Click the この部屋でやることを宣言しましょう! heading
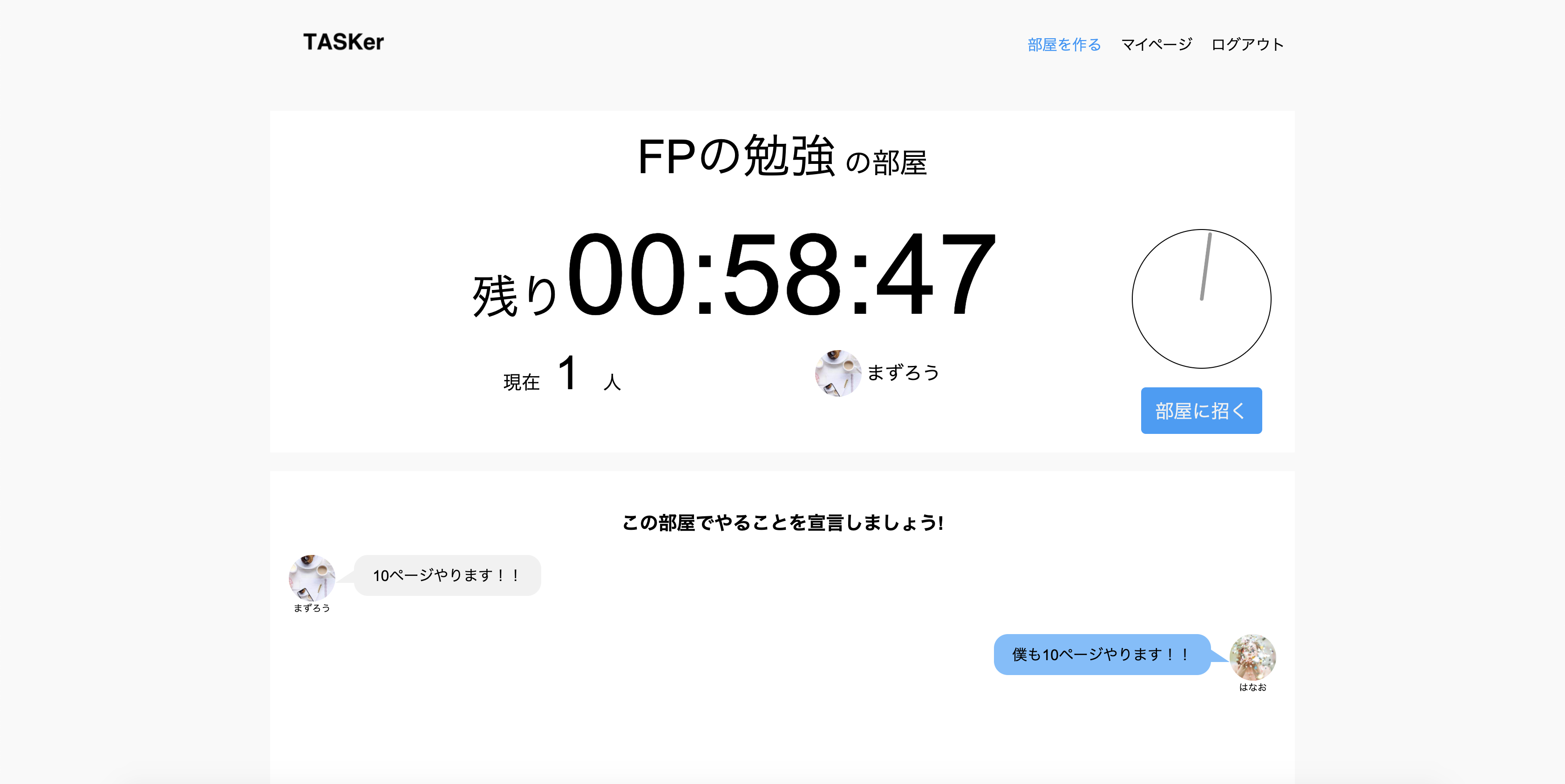The width and height of the screenshot is (1565, 784). (x=782, y=522)
